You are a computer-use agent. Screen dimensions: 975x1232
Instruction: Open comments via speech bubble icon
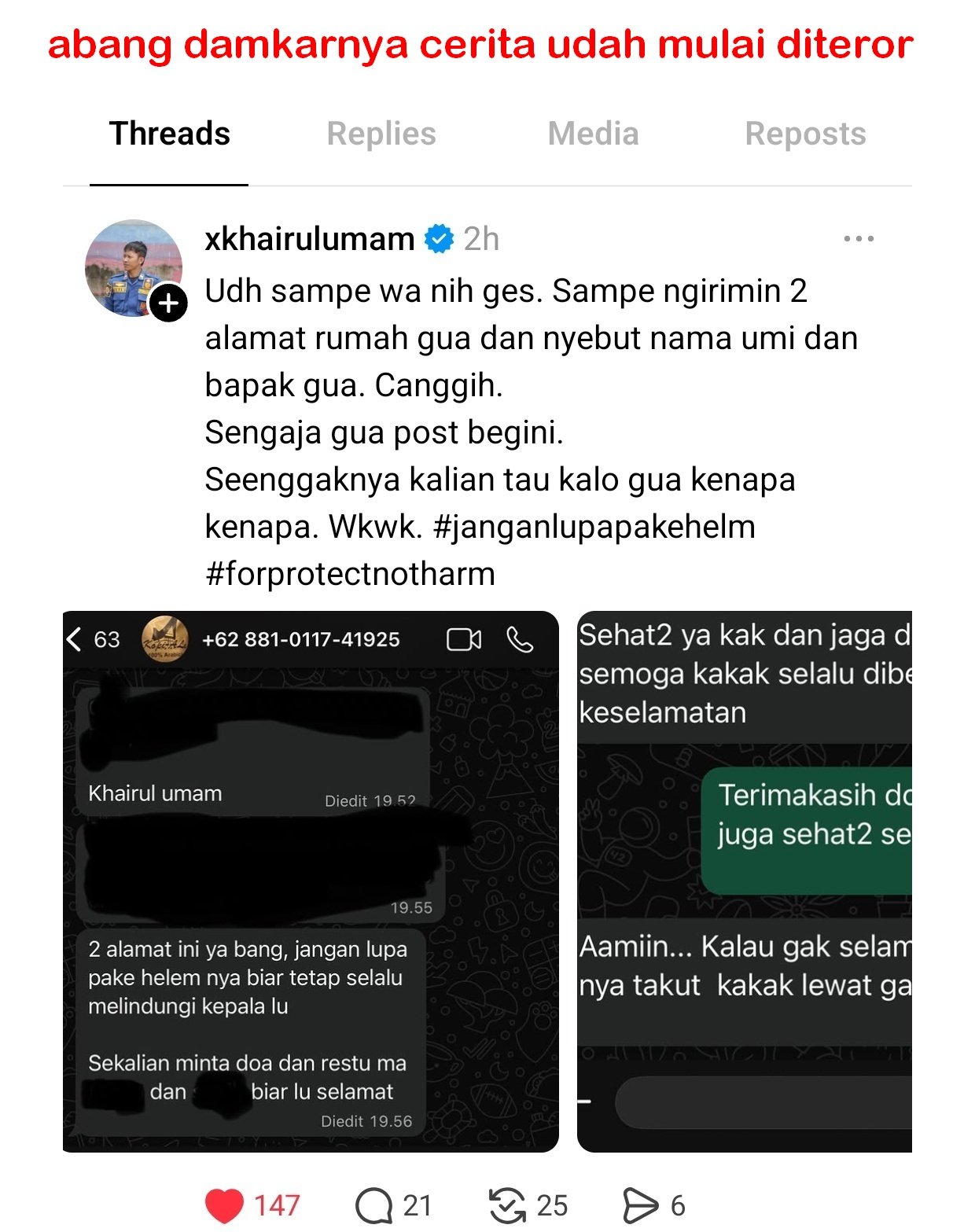pos(373,1205)
